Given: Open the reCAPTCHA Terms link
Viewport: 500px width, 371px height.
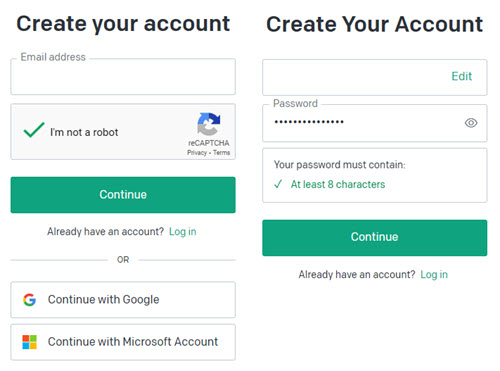Looking at the screenshot, I should click(x=221, y=153).
